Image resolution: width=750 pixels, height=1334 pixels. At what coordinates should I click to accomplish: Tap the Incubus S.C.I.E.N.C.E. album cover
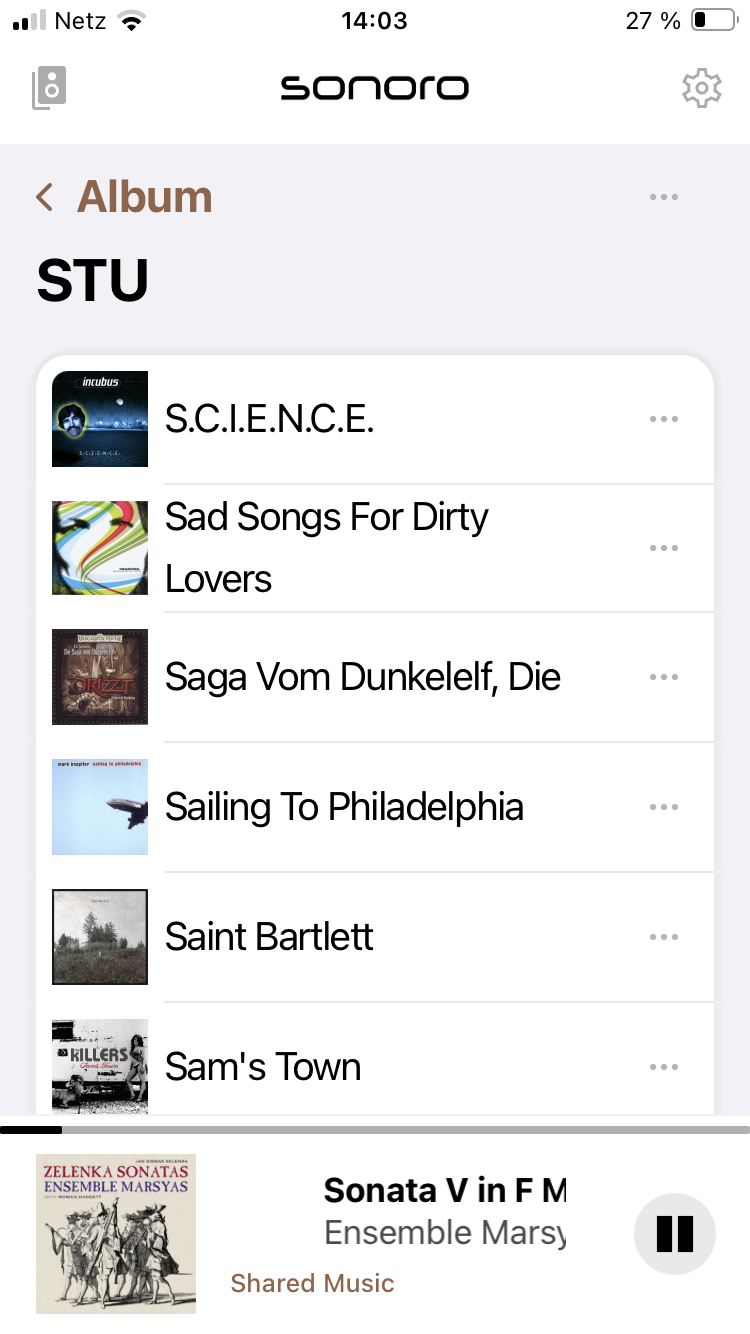(x=100, y=419)
